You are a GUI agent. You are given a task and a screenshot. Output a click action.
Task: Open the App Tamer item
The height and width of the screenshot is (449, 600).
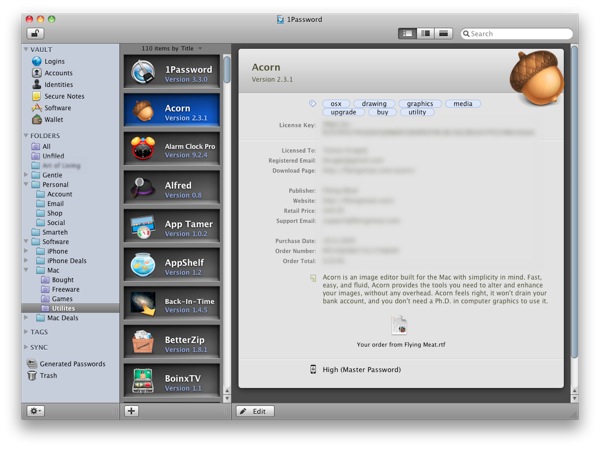pyautogui.click(x=172, y=226)
